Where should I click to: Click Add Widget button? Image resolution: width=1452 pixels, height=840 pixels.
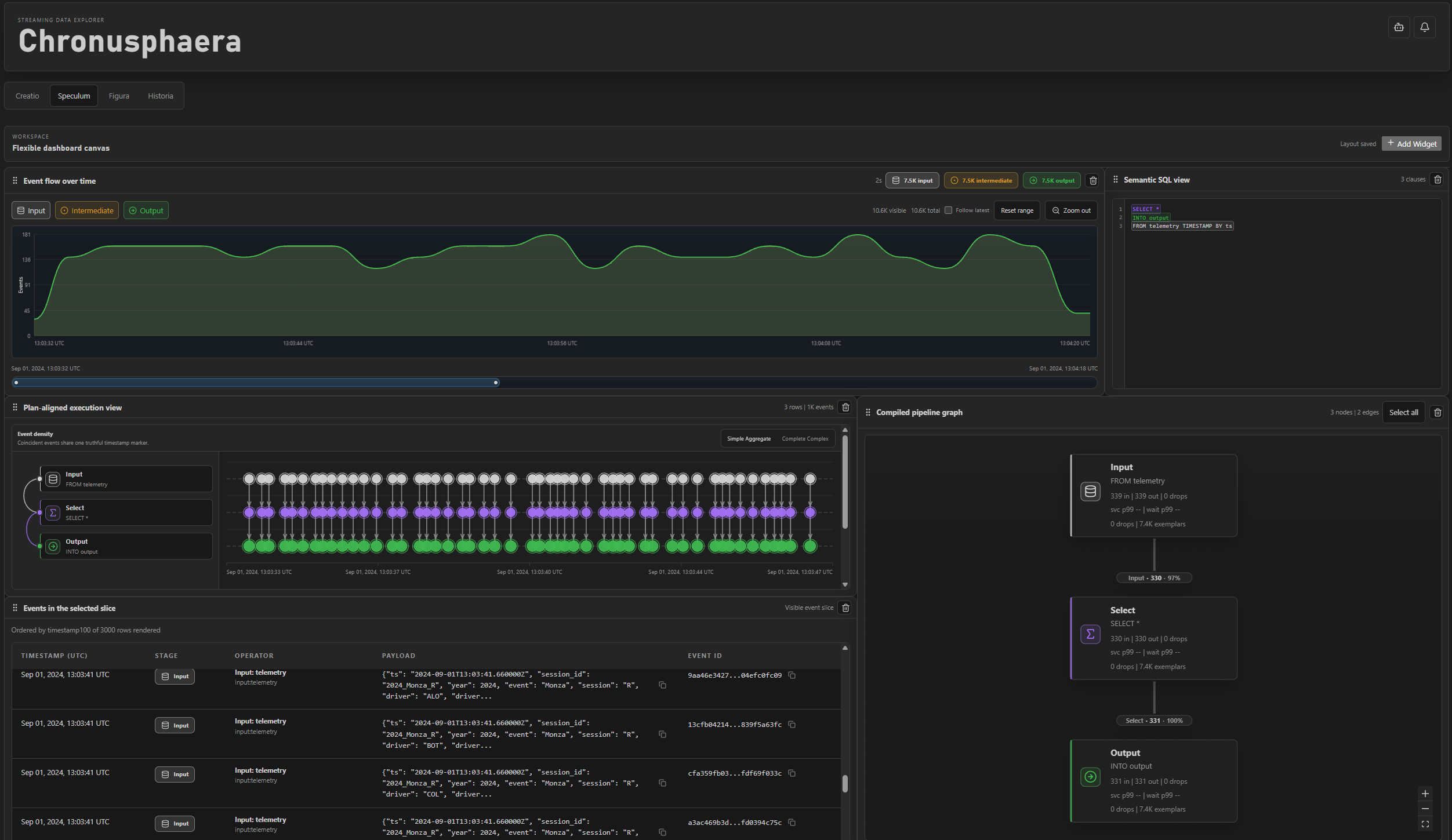pos(1411,144)
